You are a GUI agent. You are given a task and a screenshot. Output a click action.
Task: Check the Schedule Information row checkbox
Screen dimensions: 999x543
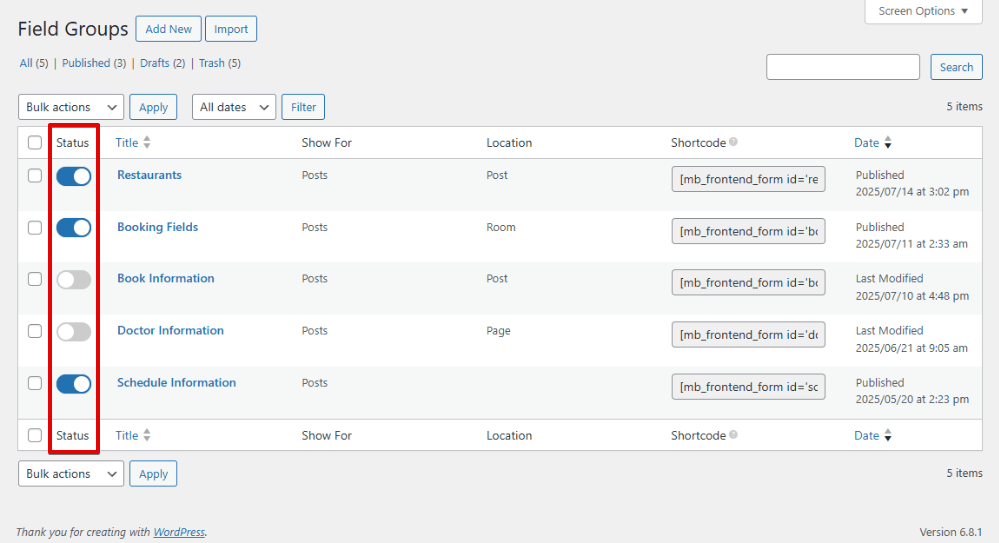click(x=35, y=383)
